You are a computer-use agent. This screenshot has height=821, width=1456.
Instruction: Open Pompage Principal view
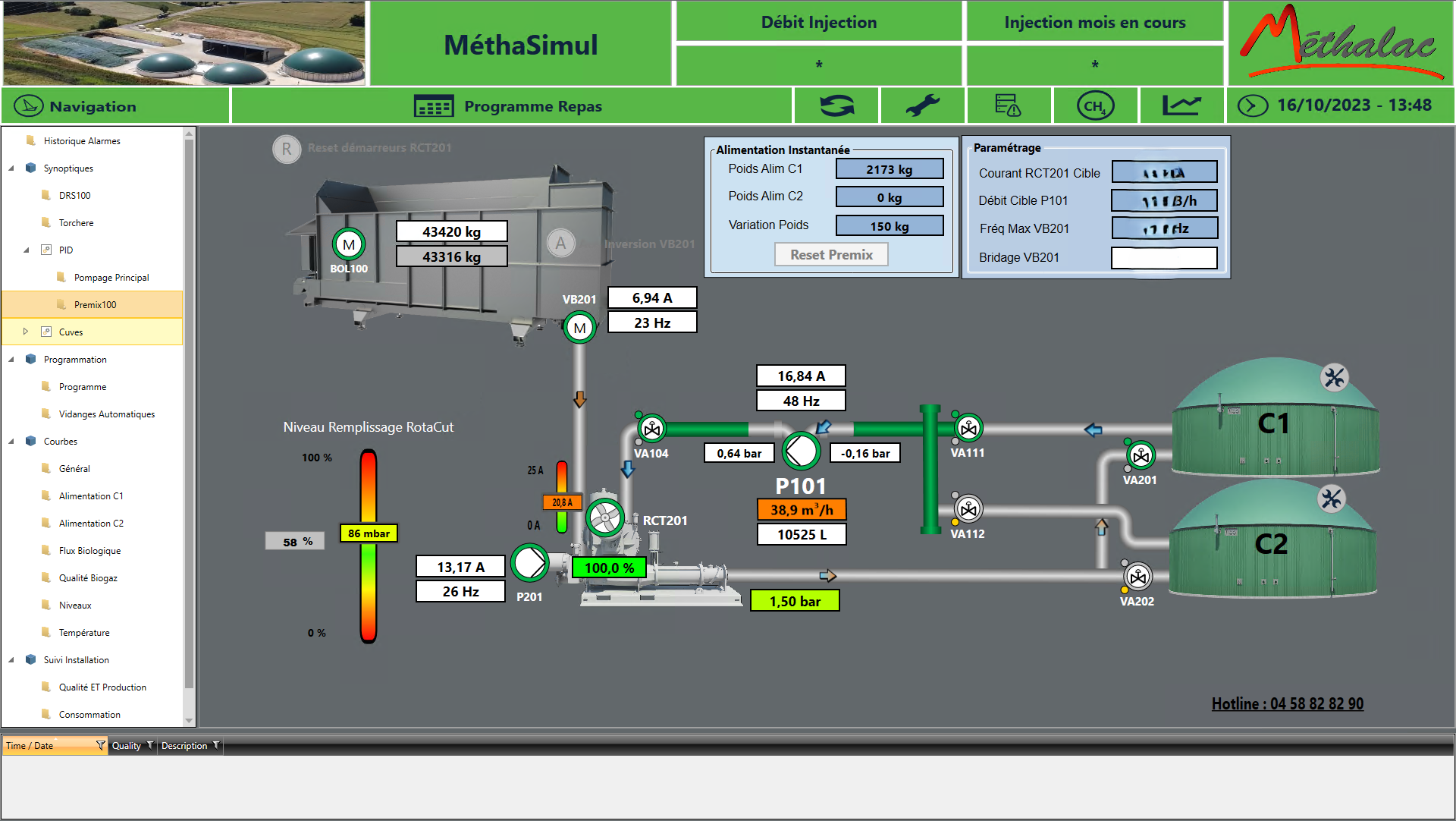click(111, 278)
